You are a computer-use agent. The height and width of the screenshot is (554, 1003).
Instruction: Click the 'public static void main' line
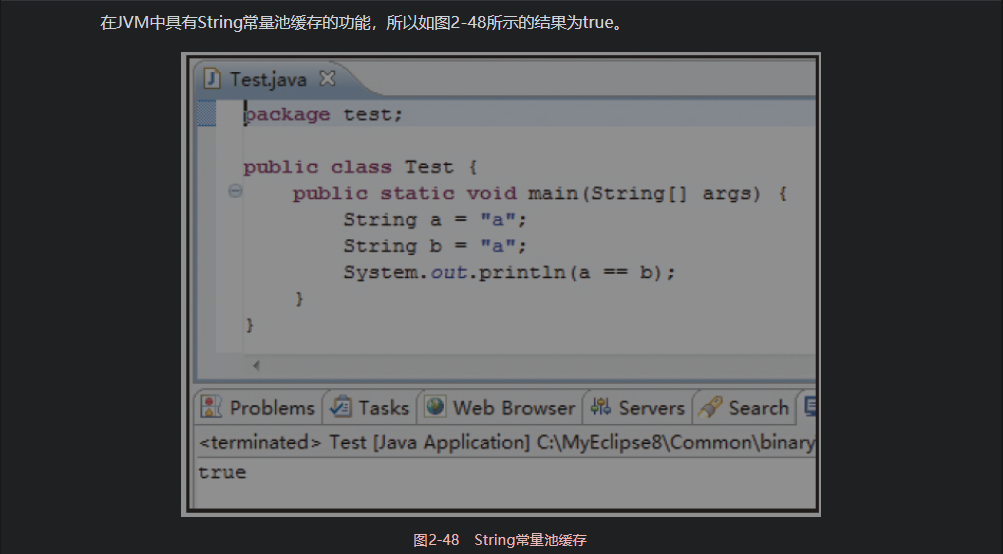pyautogui.click(x=540, y=194)
